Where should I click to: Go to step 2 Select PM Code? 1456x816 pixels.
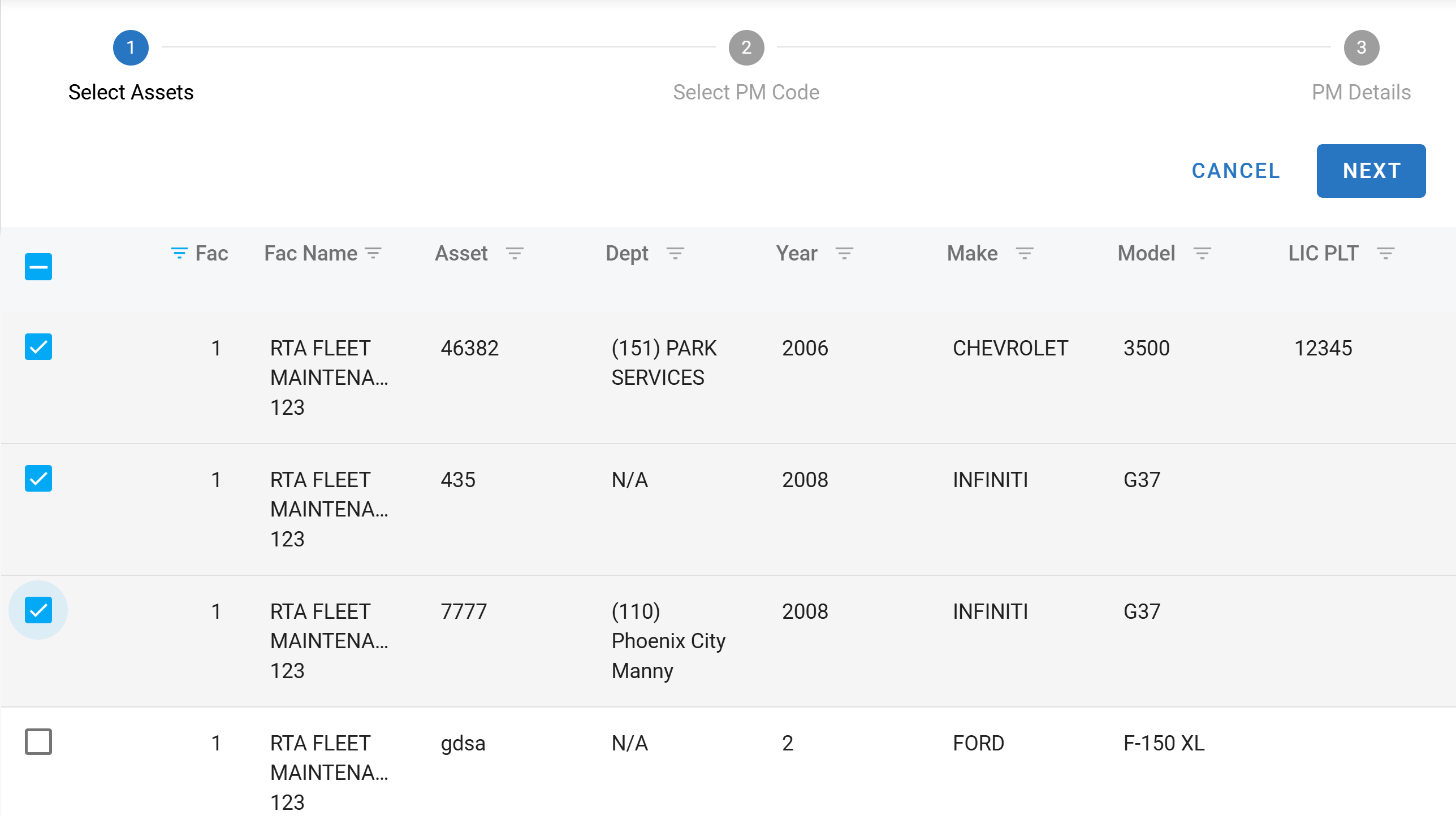746,48
